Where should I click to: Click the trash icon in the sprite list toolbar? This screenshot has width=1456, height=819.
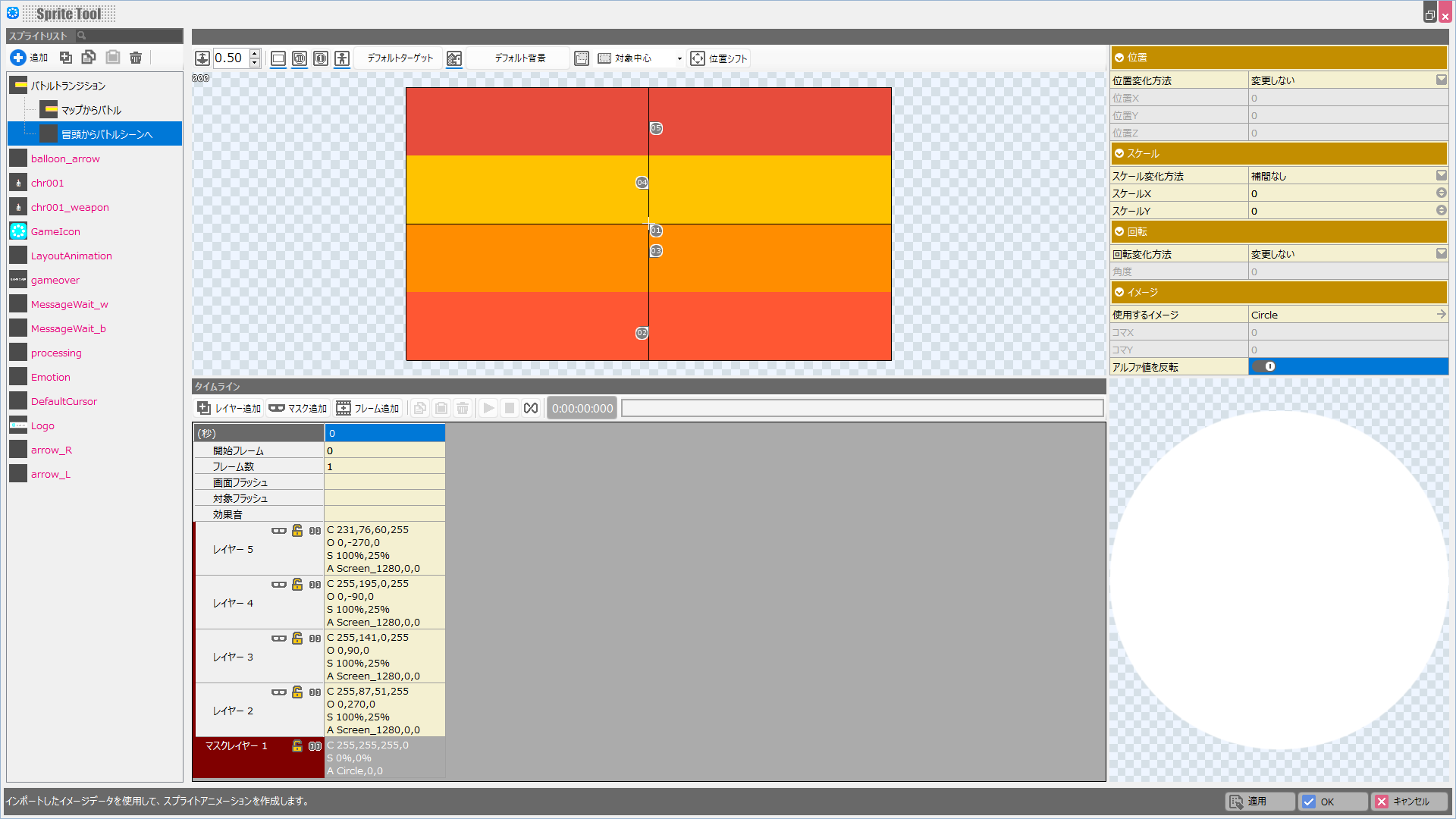coord(136,58)
